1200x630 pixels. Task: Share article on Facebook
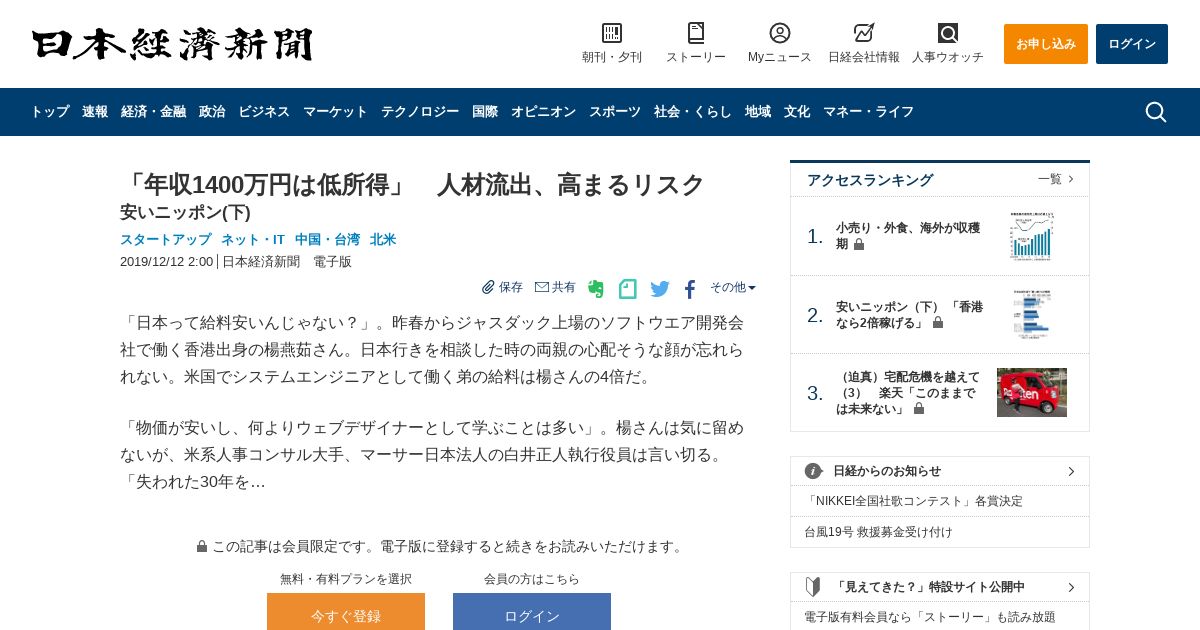pyautogui.click(x=690, y=289)
